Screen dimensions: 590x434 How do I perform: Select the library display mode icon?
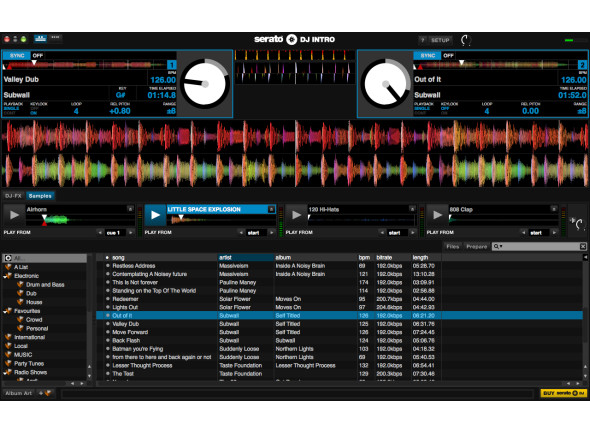[x=55, y=38]
